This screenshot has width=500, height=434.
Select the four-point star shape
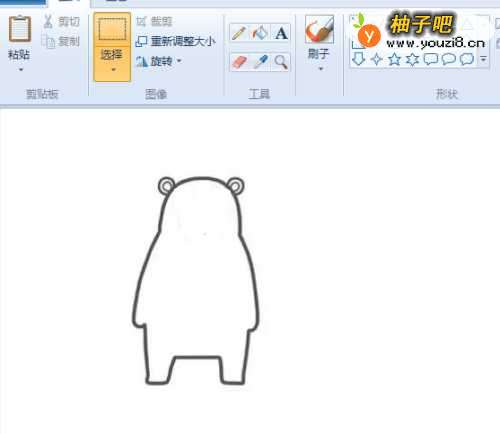coord(377,59)
